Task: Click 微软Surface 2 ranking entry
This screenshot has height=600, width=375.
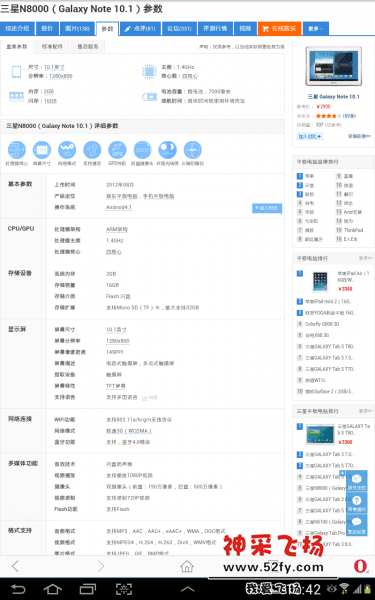Action: 329,391
